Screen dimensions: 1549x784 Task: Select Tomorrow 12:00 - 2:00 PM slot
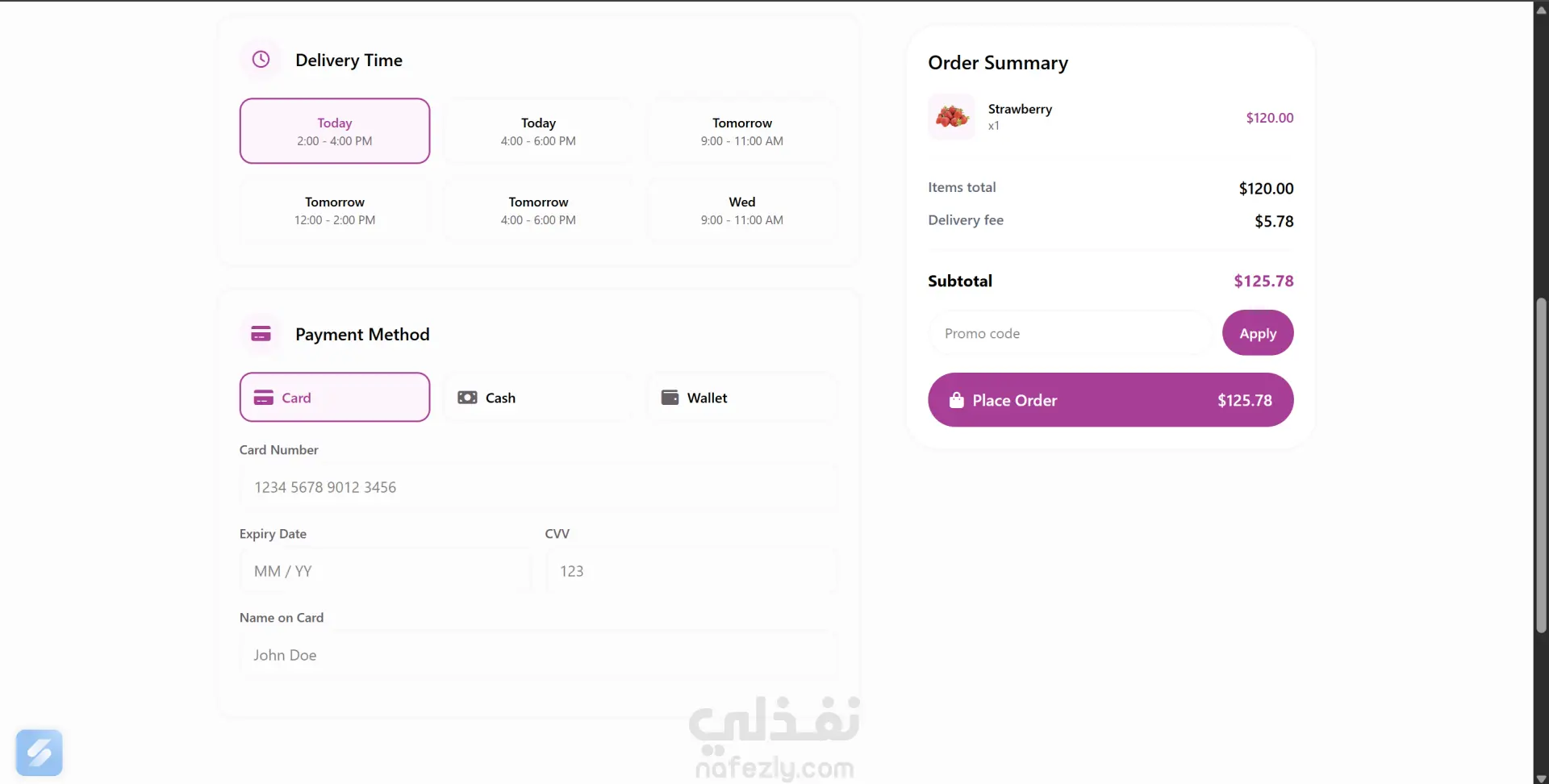335,210
